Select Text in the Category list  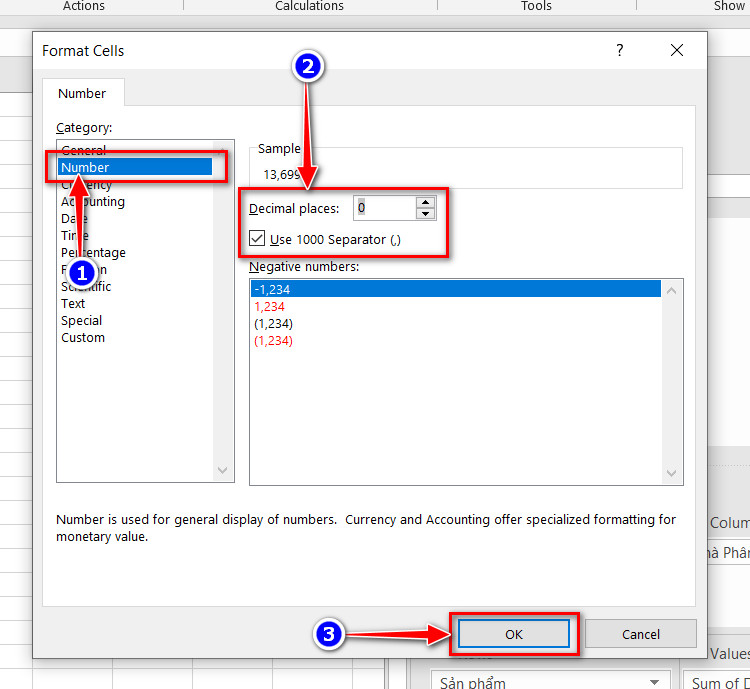click(x=73, y=303)
